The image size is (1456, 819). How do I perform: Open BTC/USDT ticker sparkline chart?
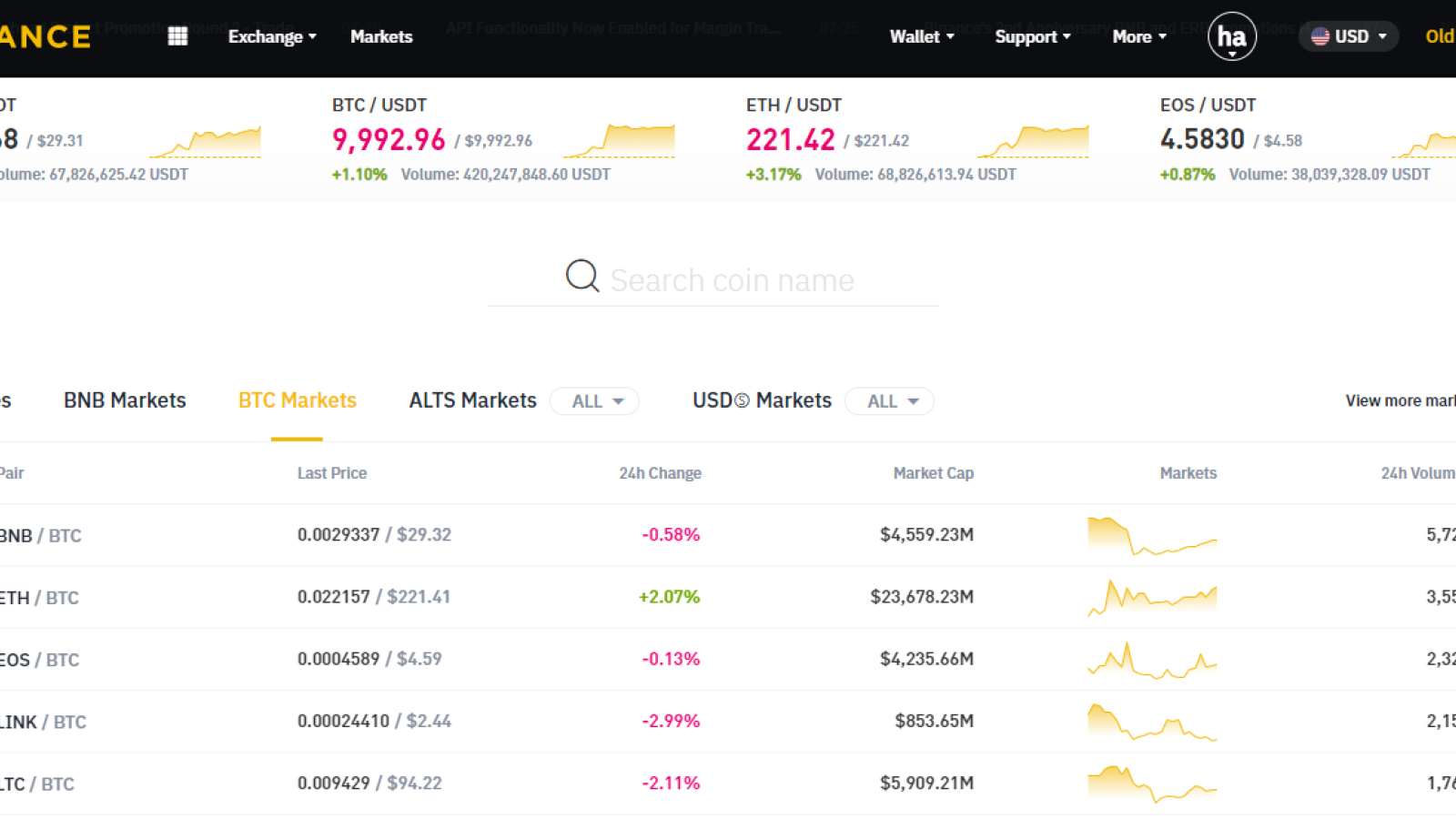pyautogui.click(x=619, y=141)
